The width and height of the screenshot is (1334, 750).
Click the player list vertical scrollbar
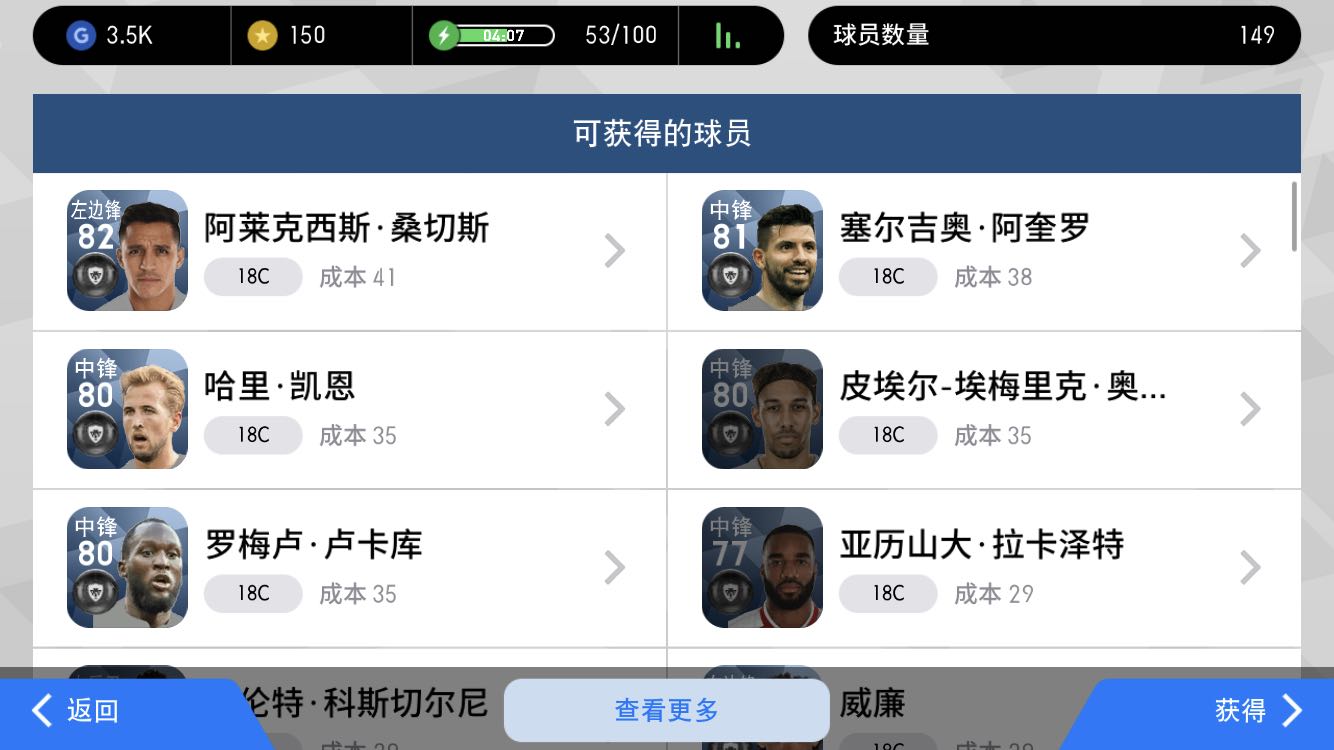[x=1294, y=216]
